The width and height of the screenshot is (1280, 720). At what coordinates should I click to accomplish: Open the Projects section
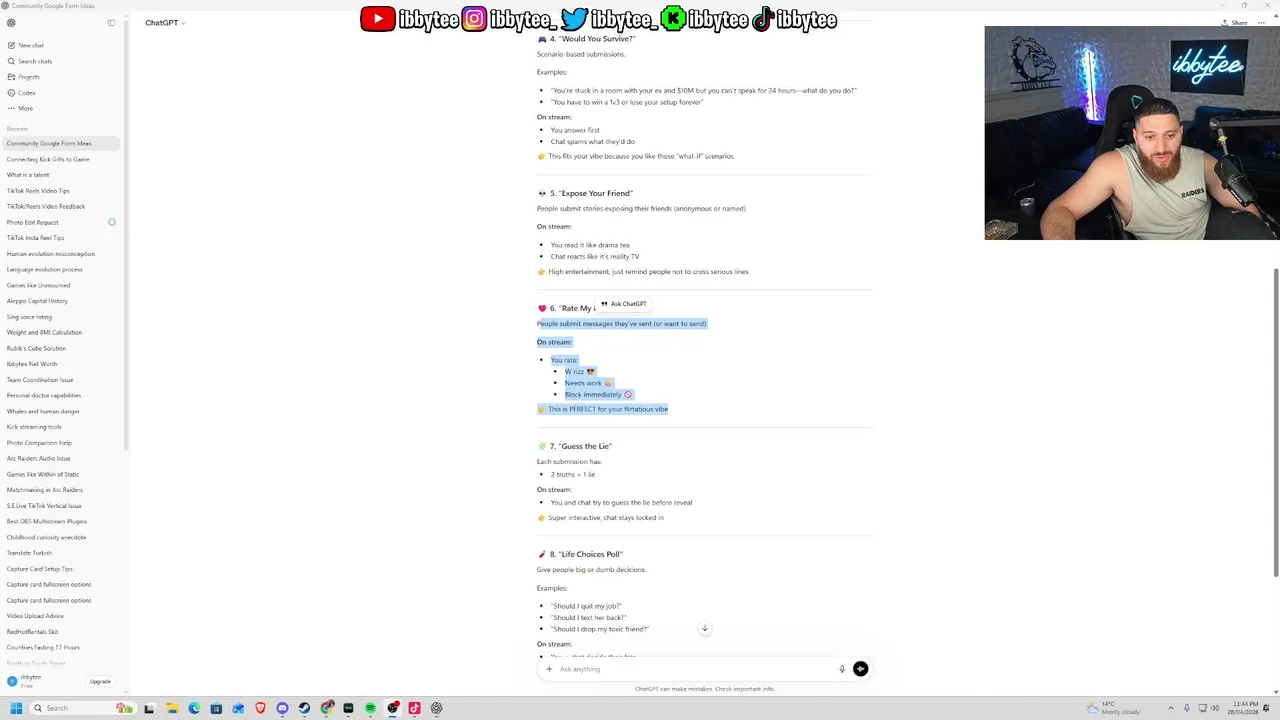point(23,77)
